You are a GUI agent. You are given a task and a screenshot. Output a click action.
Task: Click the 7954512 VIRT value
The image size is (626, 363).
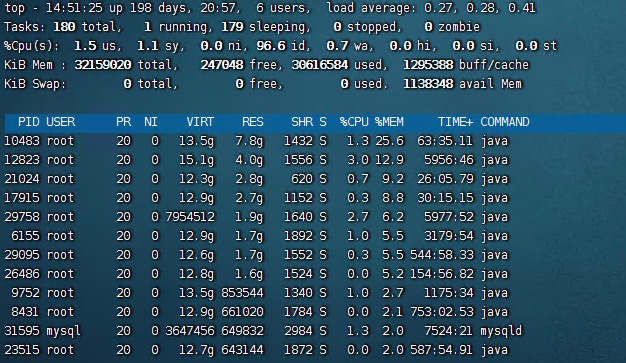point(190,216)
